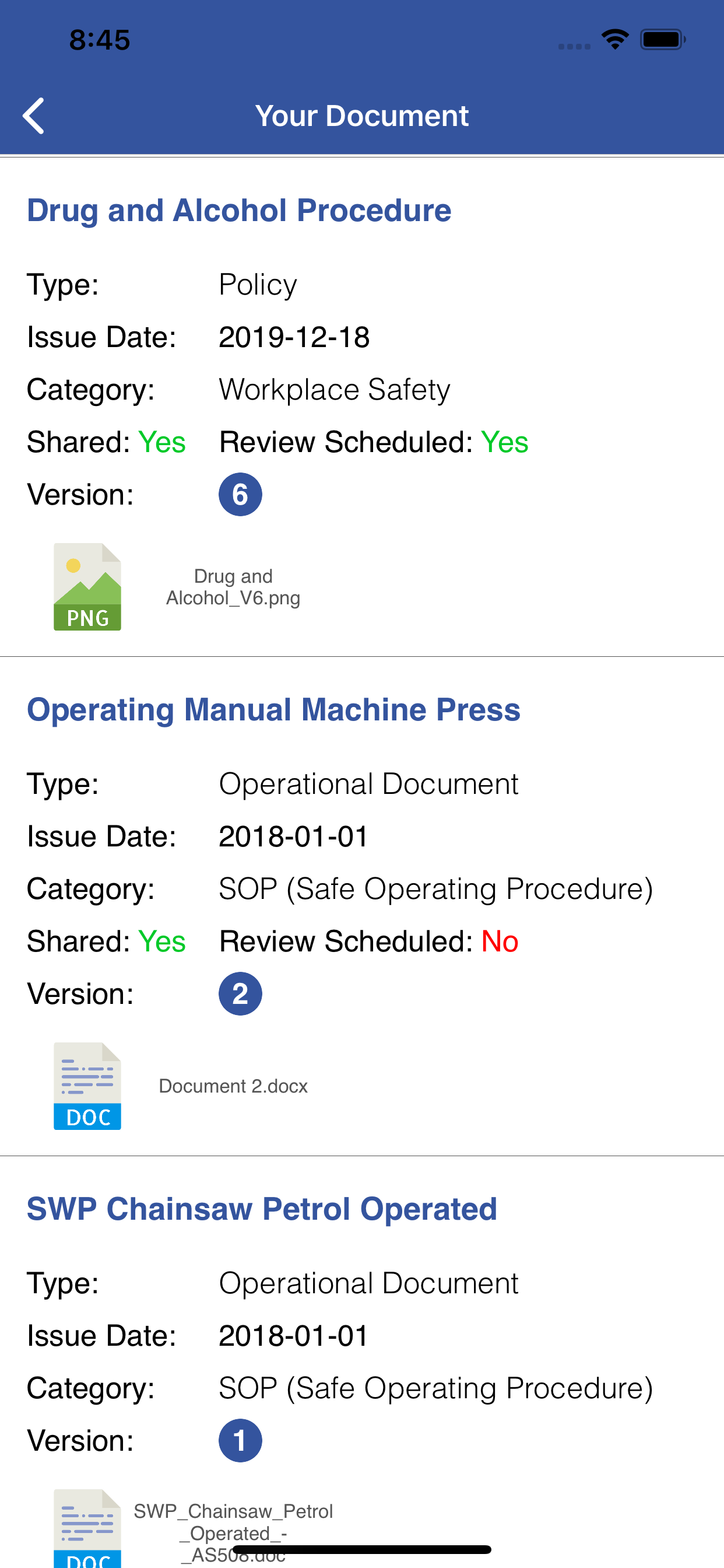
Task: Tap the home indicator bar at bottom
Action: 362,1549
